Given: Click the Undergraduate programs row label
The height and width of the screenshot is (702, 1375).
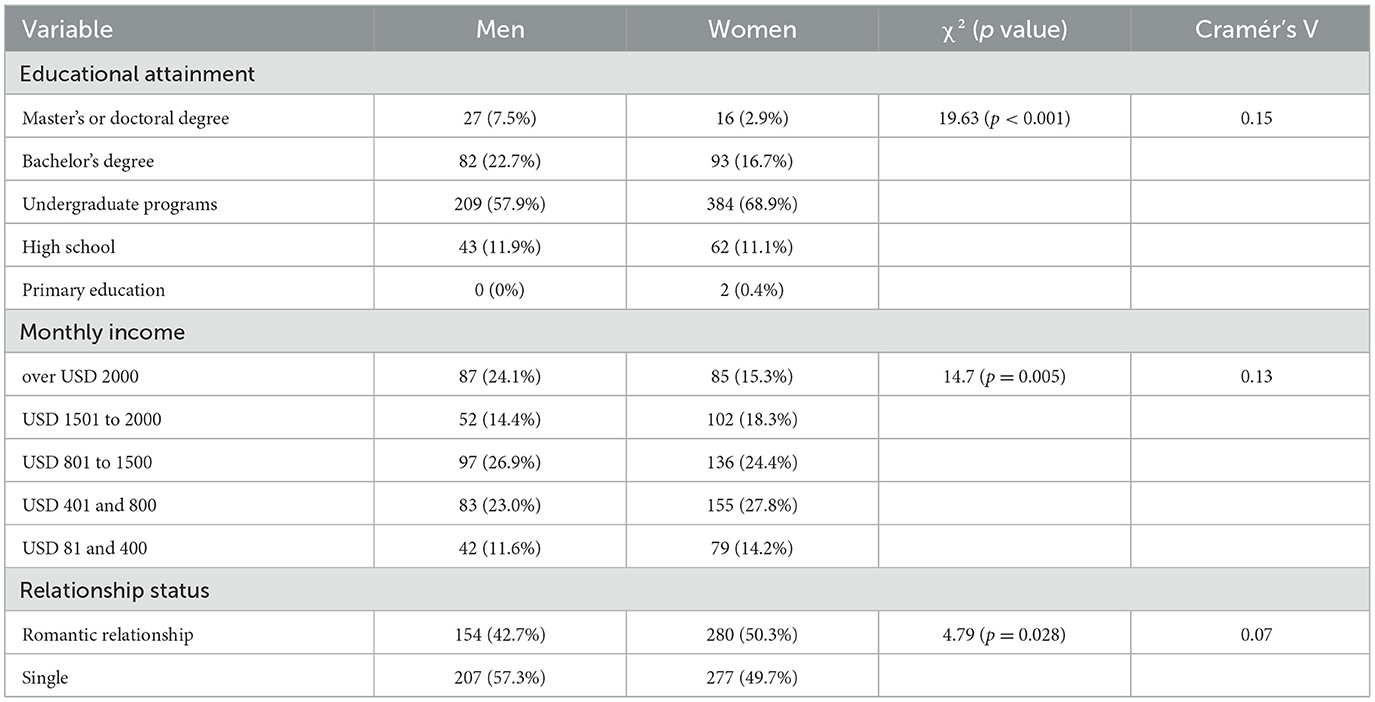Looking at the screenshot, I should pos(120,204).
